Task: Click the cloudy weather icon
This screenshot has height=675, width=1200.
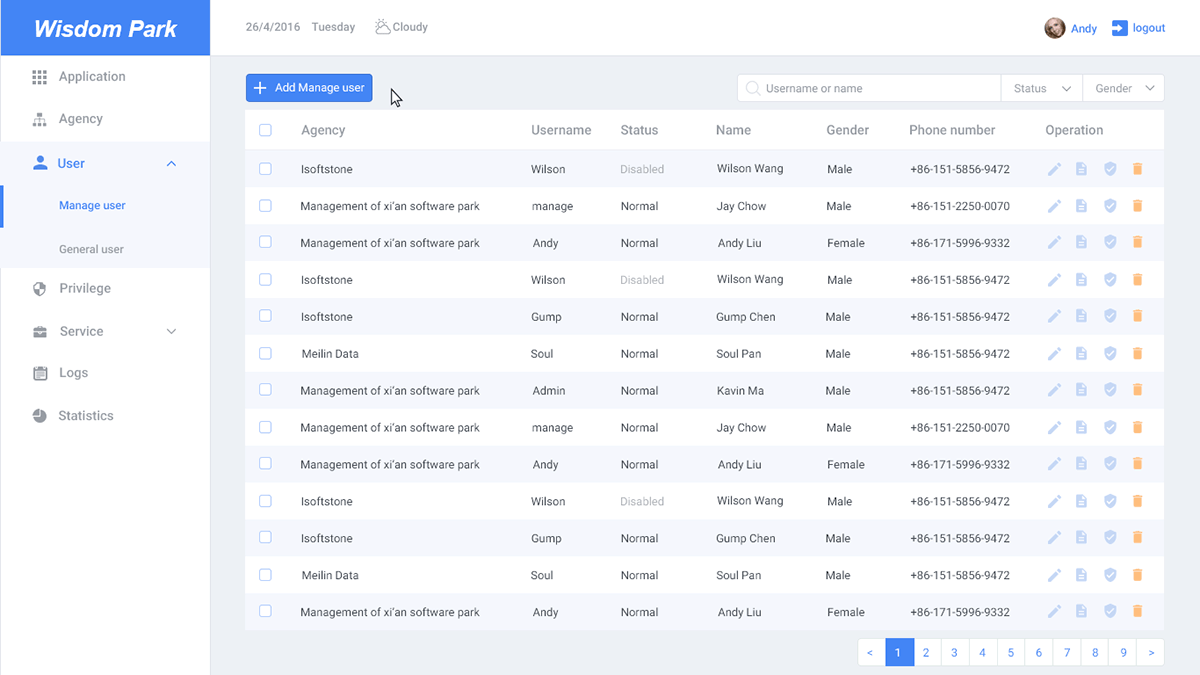Action: tap(382, 27)
